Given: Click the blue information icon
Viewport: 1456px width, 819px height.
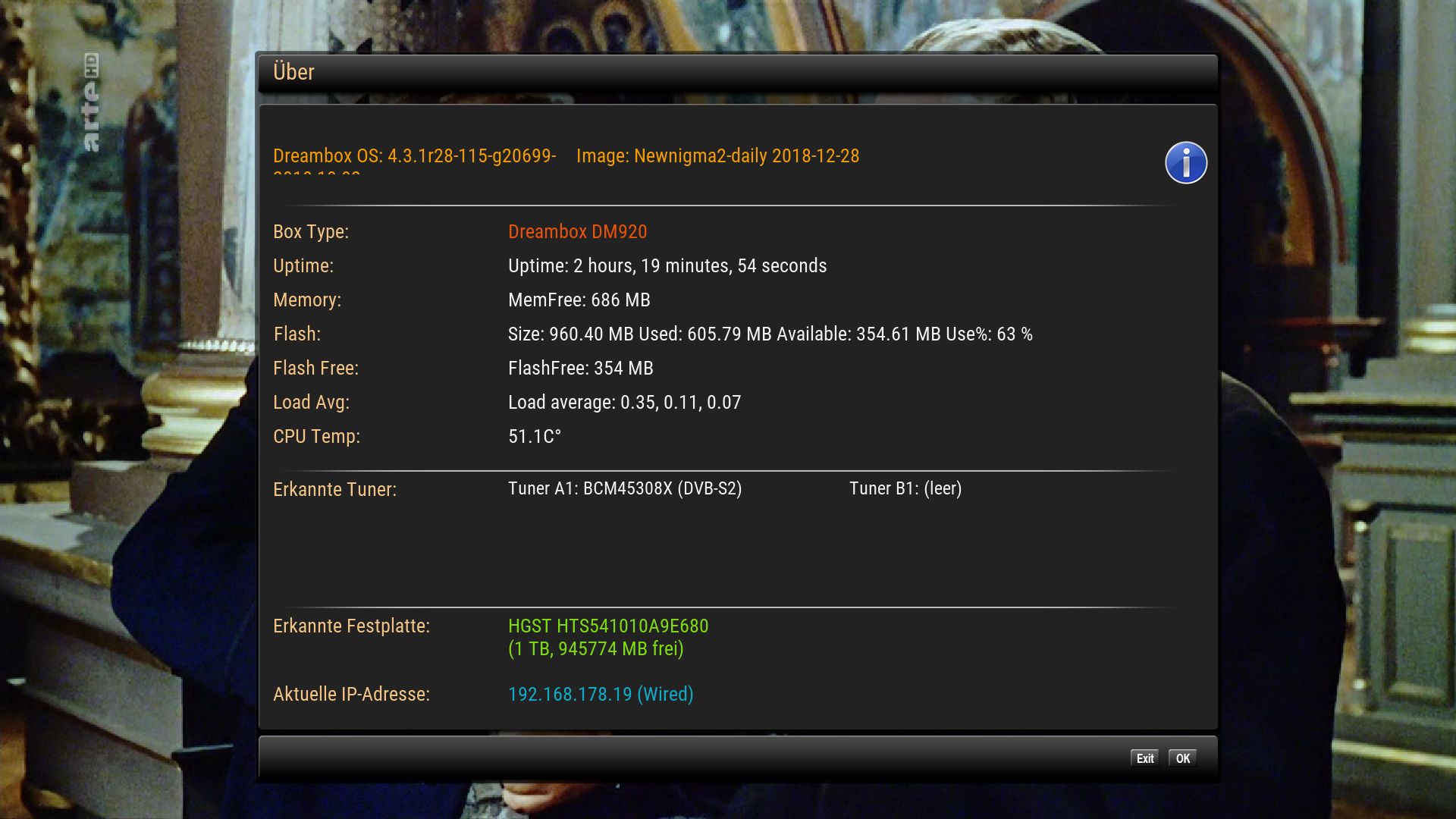Looking at the screenshot, I should (1186, 162).
